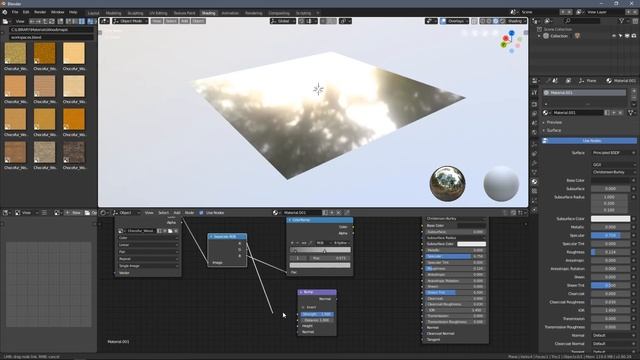Viewport: 640px width, 360px height.
Task: Open Surface Principled BSDF dropdown
Action: click(613, 153)
